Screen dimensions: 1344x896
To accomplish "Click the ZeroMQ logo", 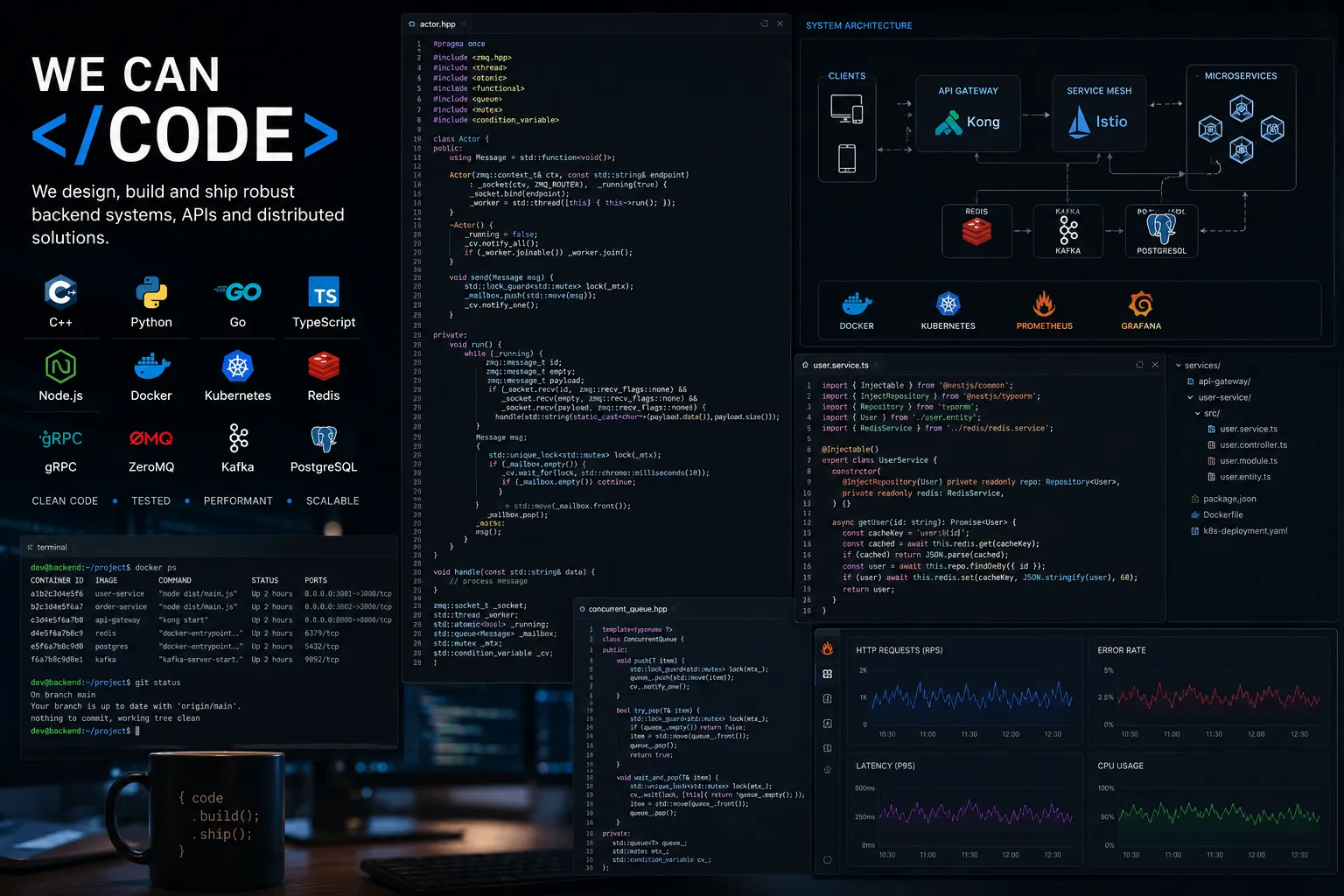I will (151, 438).
